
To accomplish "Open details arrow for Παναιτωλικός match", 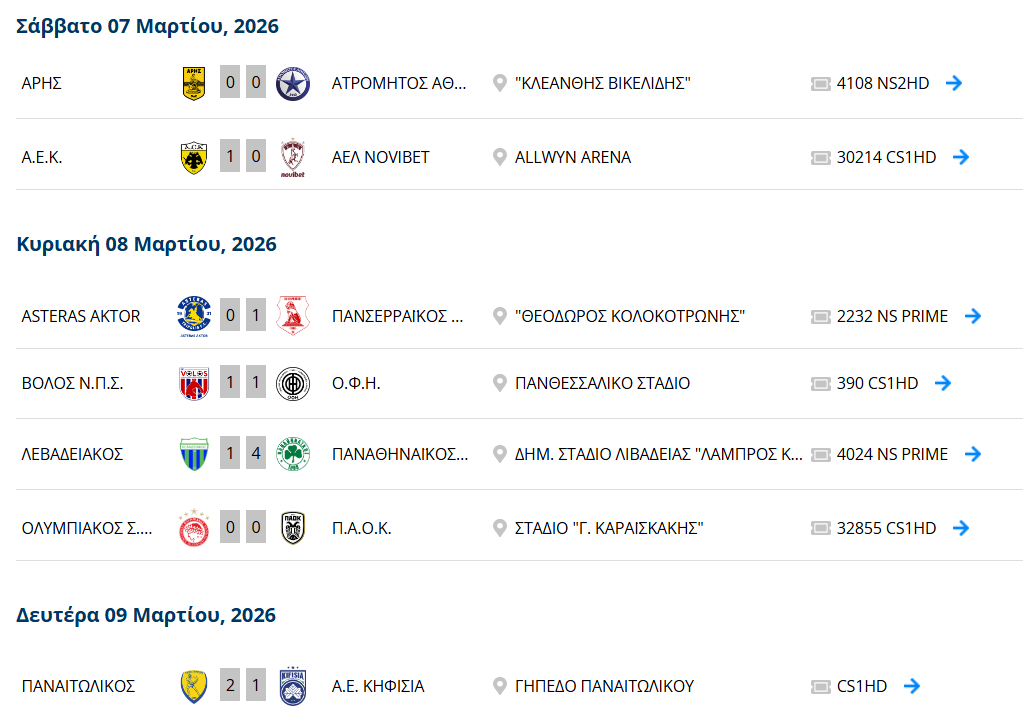I will pos(911,686).
